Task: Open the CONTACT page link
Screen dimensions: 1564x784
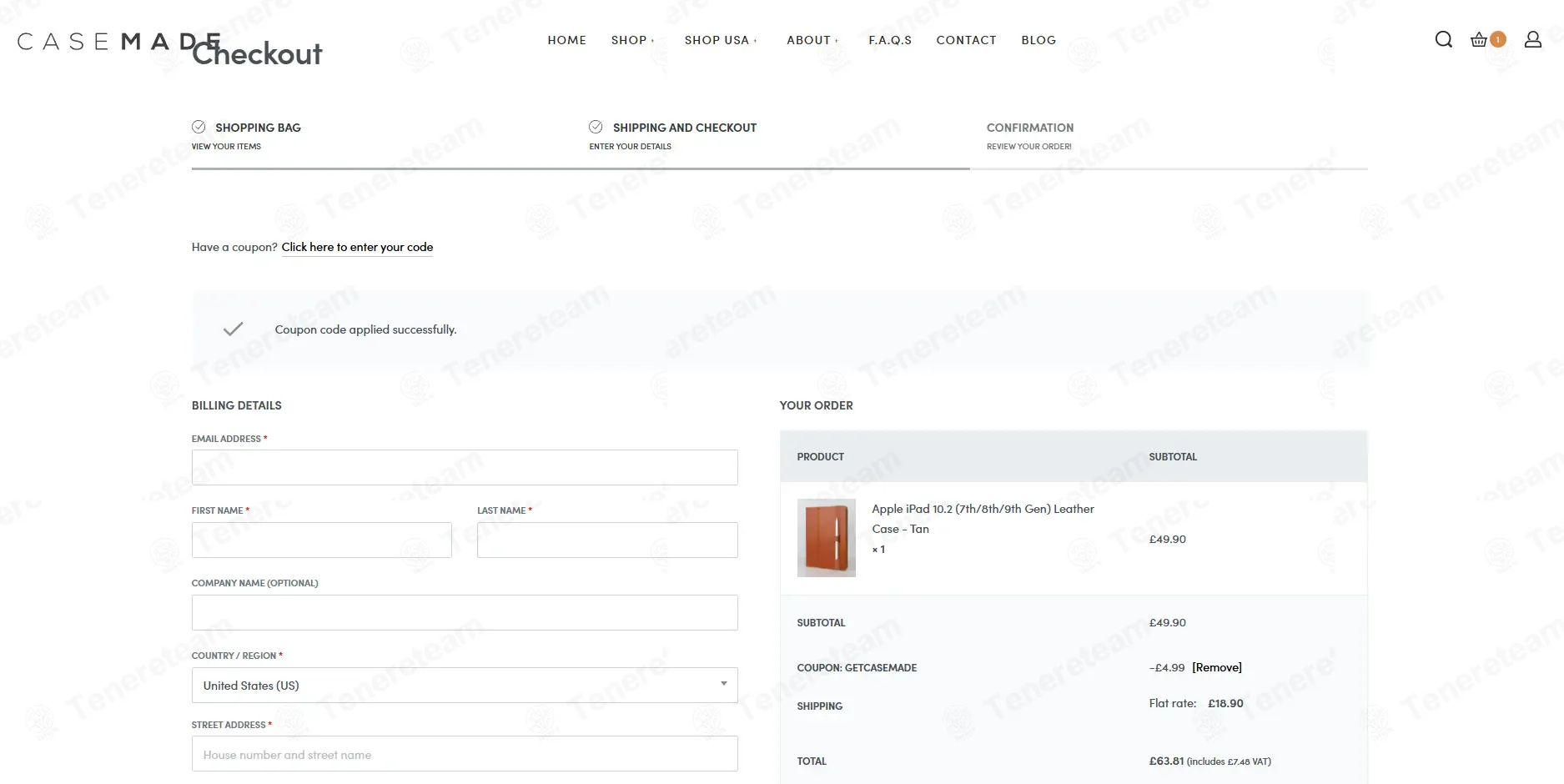Action: point(966,40)
